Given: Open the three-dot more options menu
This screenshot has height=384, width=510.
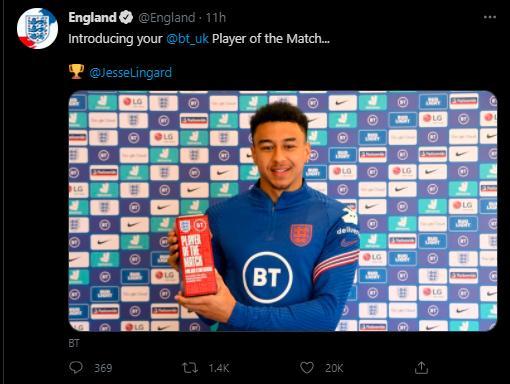Looking at the screenshot, I should click(x=490, y=17).
